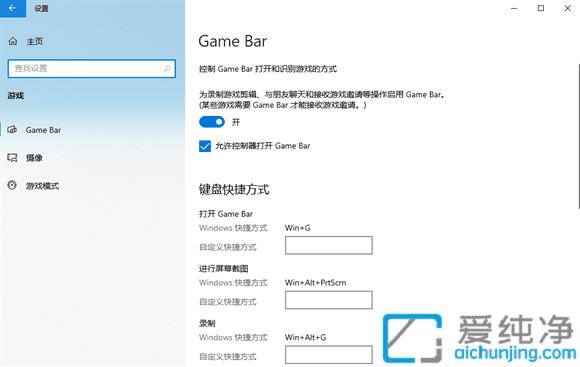Maximize the settings window
This screenshot has width=580, height=367.
(x=541, y=8)
